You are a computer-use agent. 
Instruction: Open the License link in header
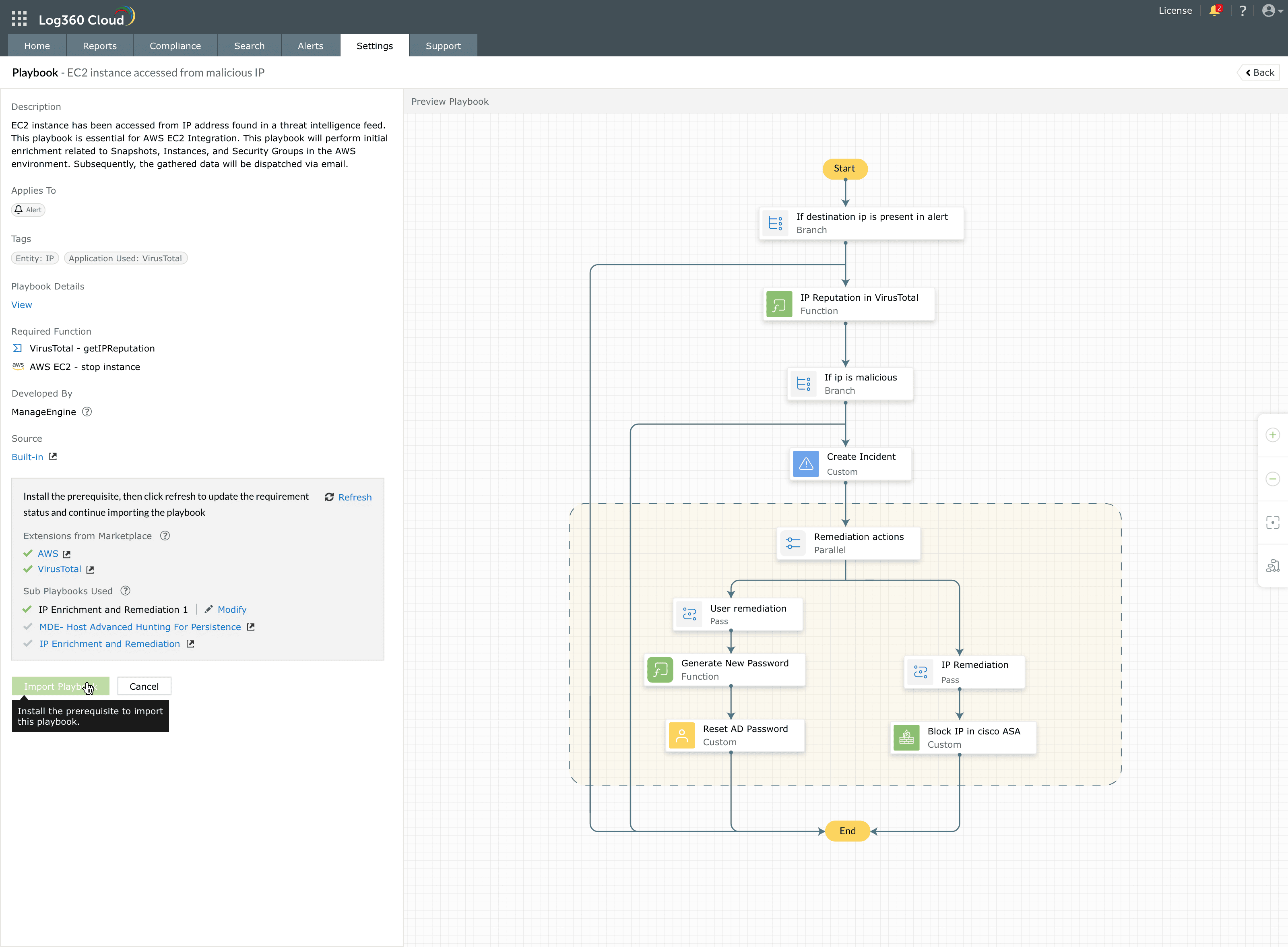(1175, 10)
